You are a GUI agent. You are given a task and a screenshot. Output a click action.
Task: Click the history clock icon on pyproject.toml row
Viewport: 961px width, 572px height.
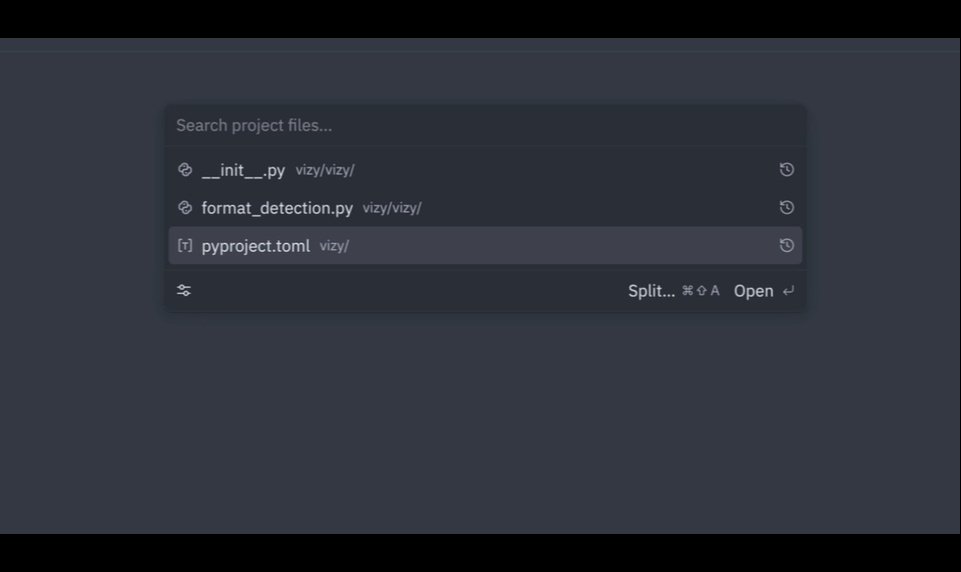(x=786, y=245)
